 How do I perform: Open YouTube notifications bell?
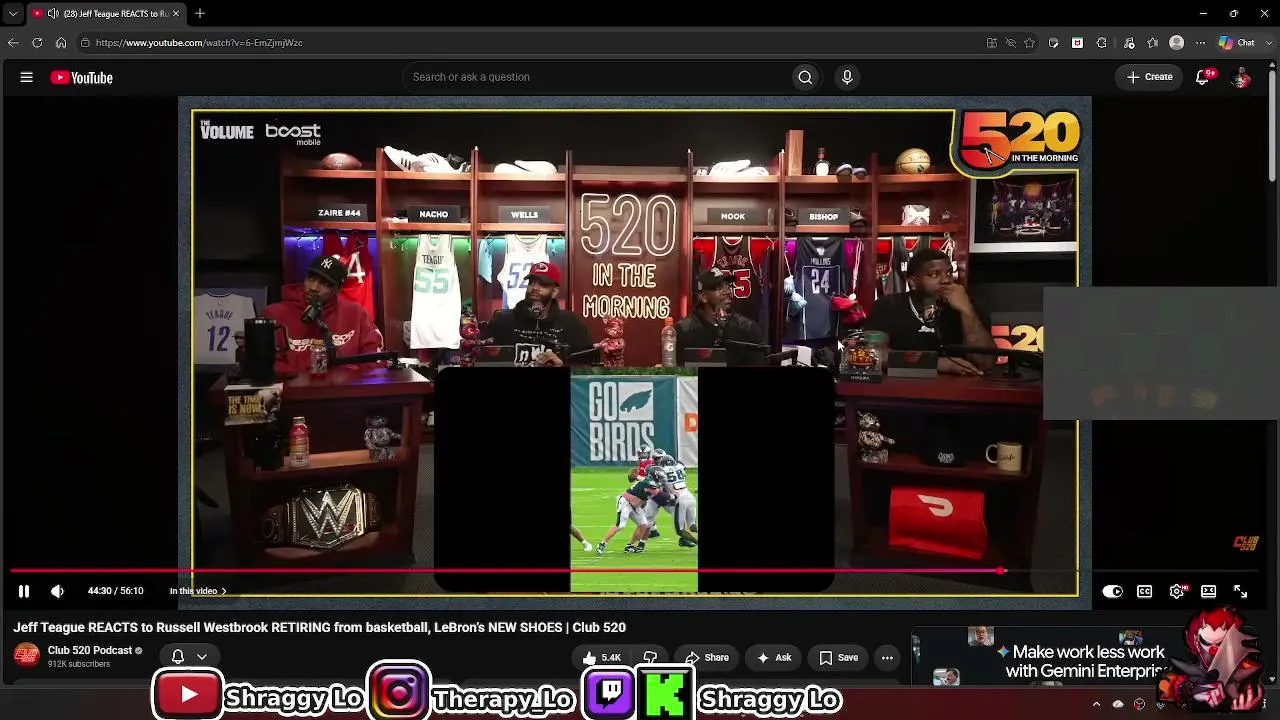[1203, 77]
